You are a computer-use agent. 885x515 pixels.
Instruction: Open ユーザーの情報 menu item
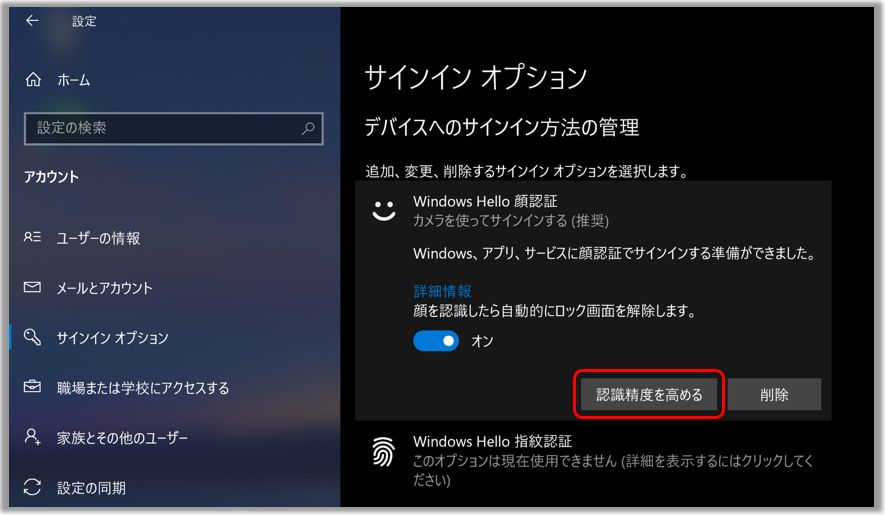[98, 238]
